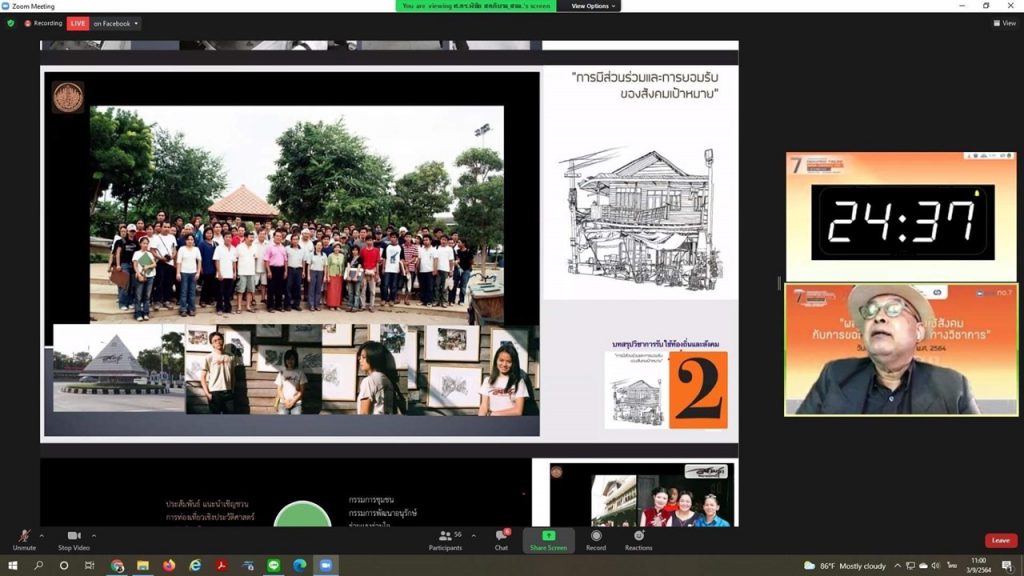
Task: Open the Chat panel
Action: (502, 540)
